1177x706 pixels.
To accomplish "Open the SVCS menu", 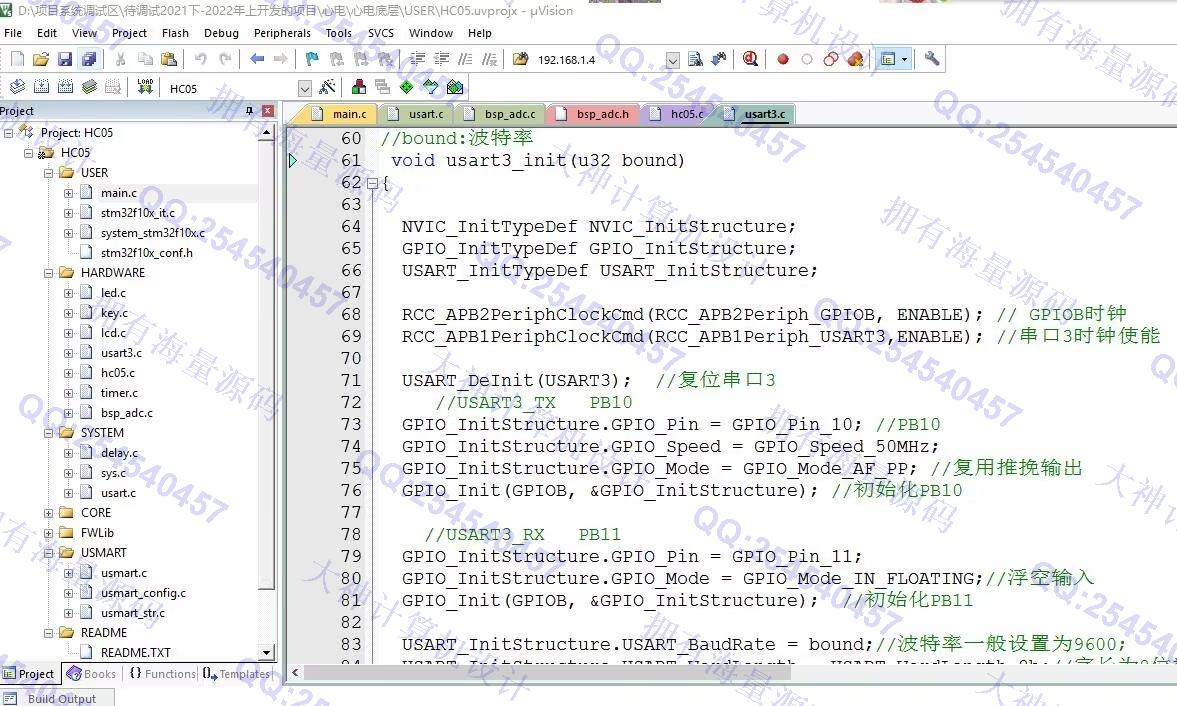I will coord(381,33).
